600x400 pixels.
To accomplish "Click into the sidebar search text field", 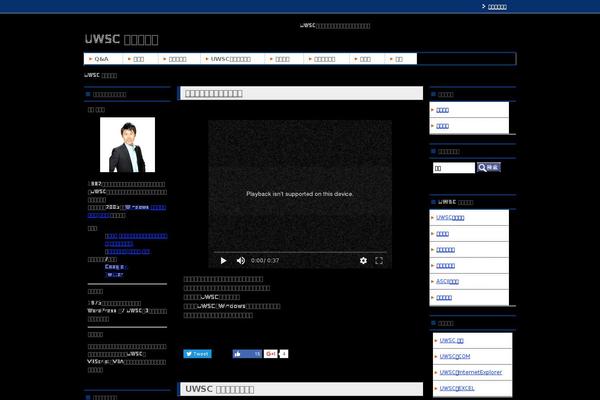I will 454,168.
